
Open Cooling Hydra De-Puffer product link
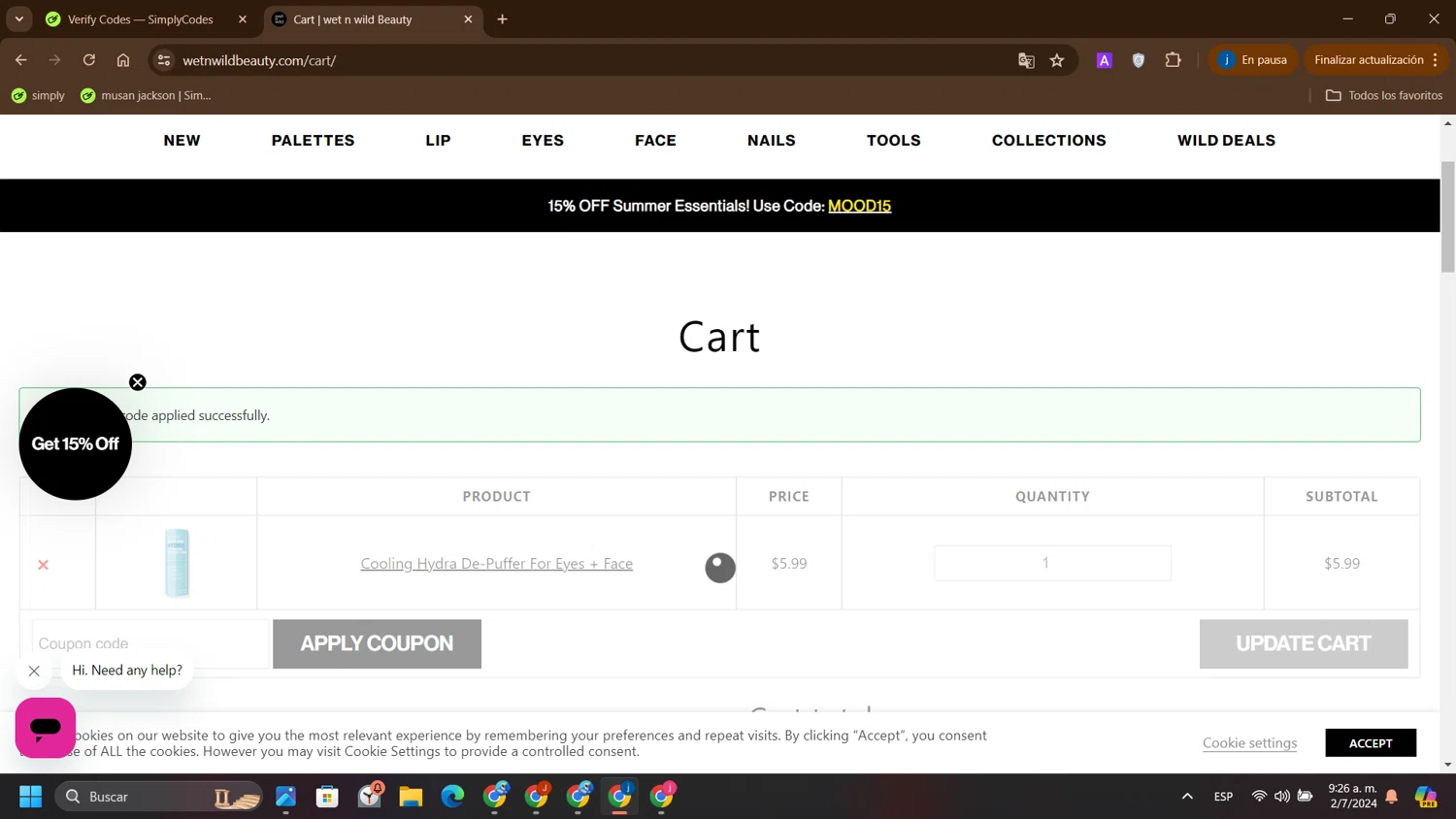click(496, 563)
